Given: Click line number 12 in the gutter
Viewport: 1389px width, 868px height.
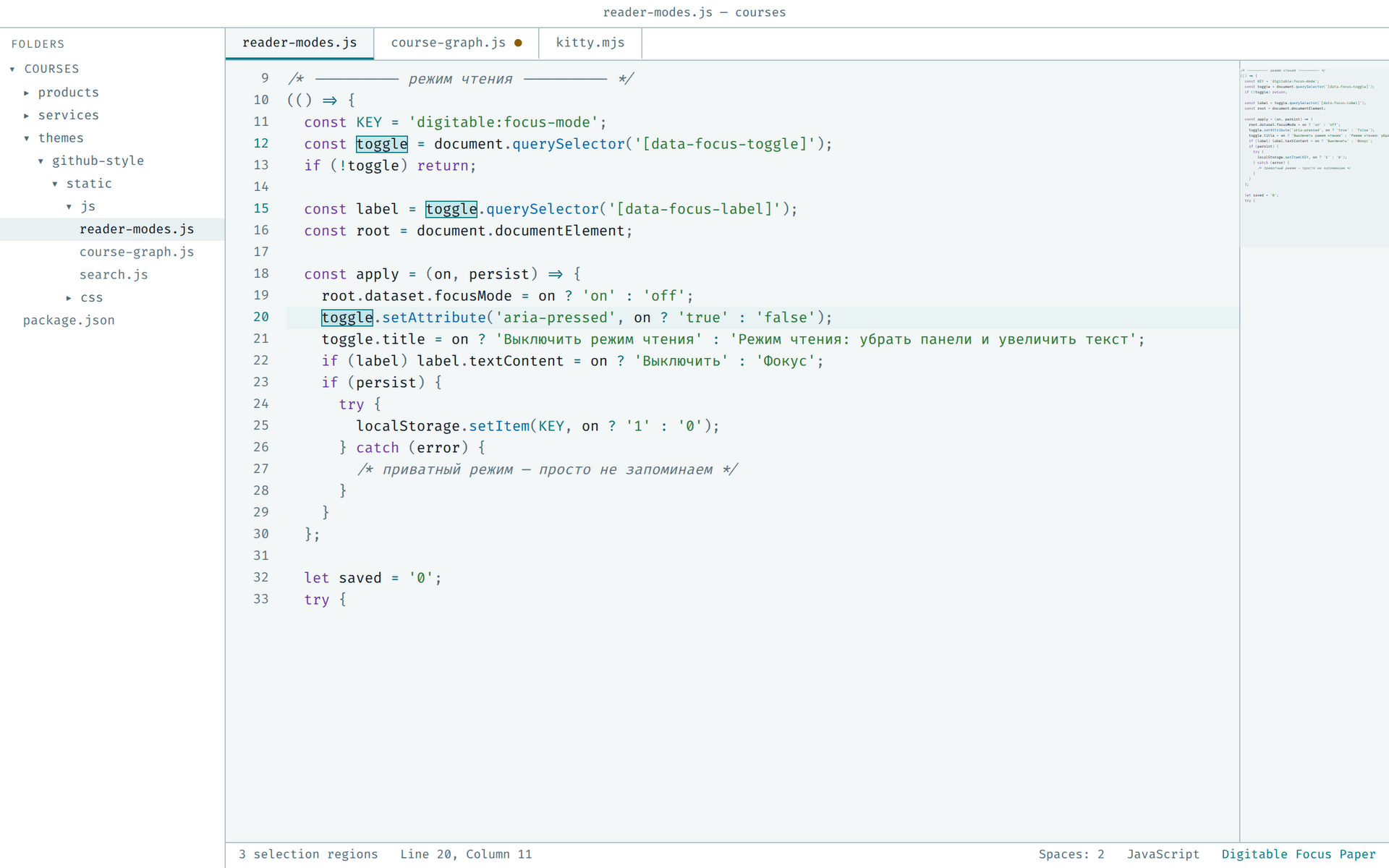Looking at the screenshot, I should tap(261, 143).
